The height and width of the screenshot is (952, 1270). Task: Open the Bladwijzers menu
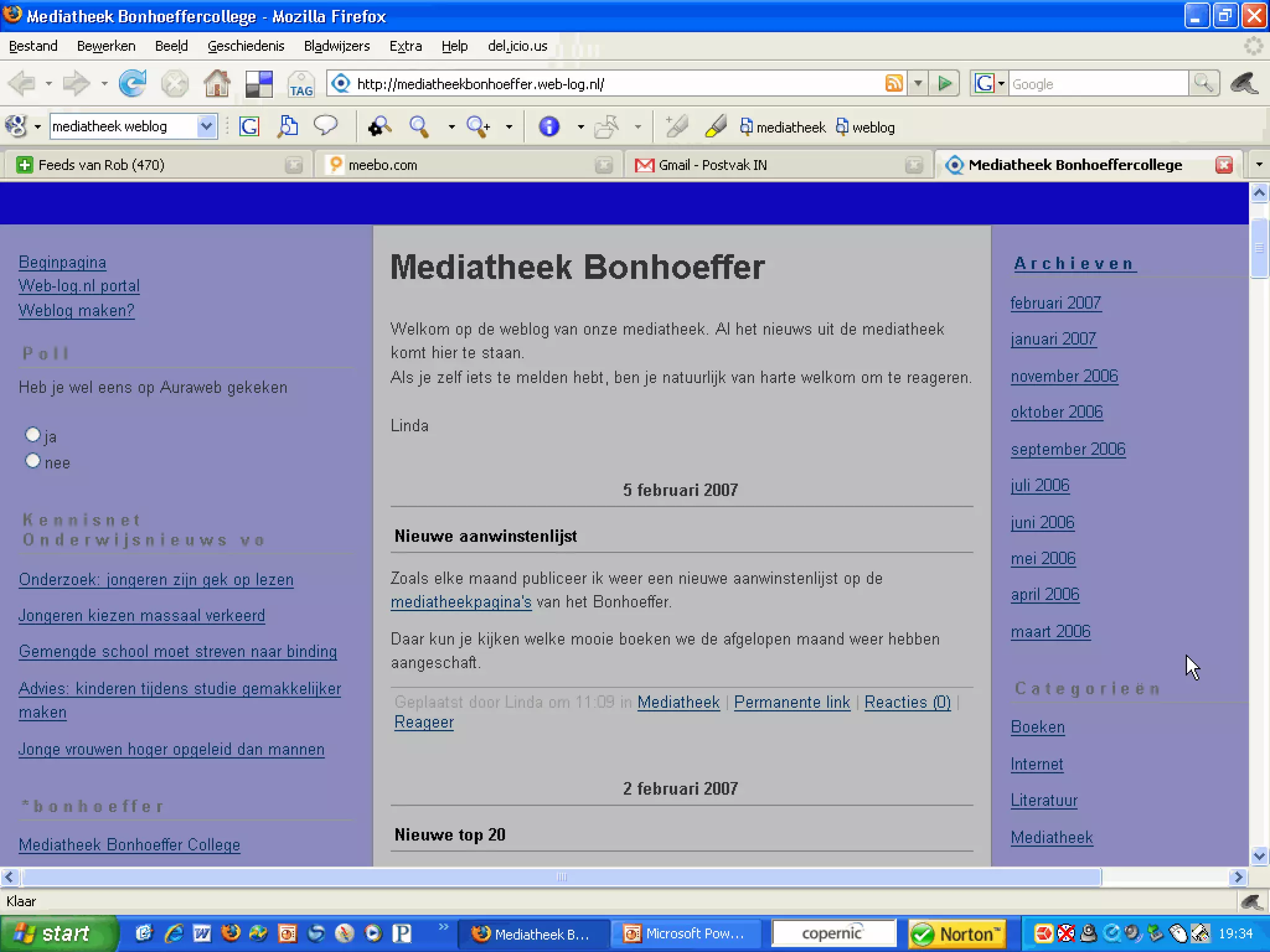pyautogui.click(x=336, y=46)
